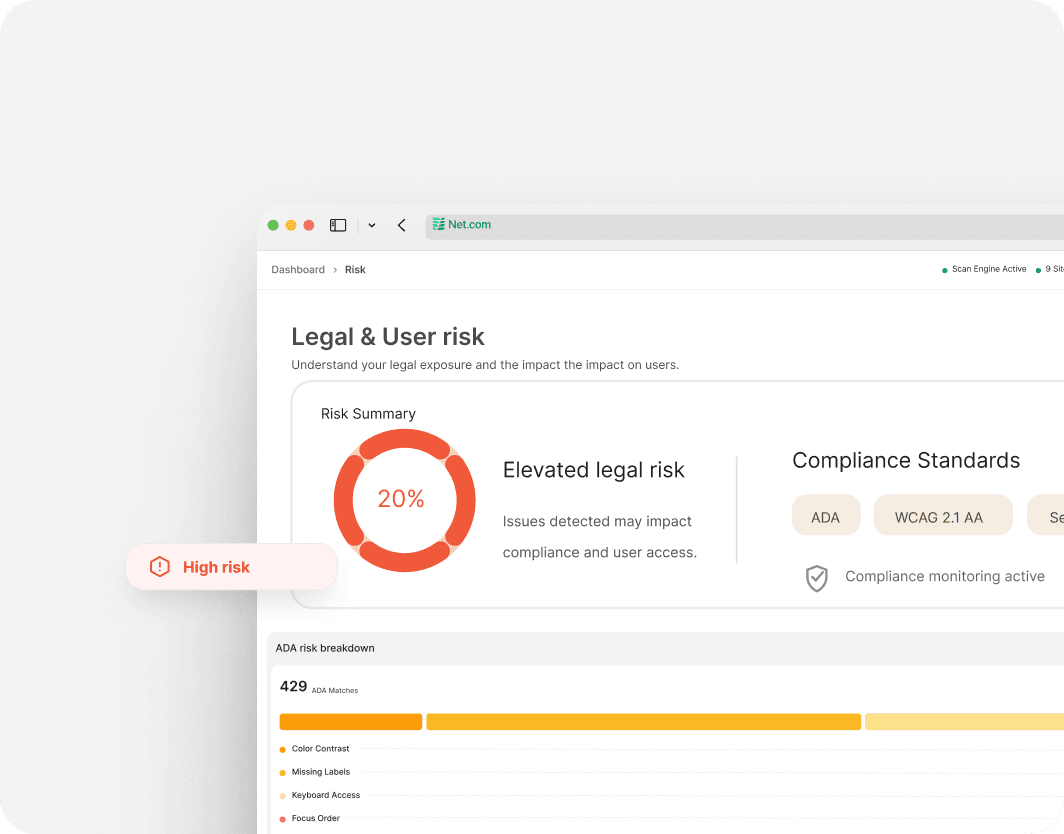Image resolution: width=1064 pixels, height=834 pixels.
Task: Open the Dashboard breadcrumb link
Action: (x=298, y=269)
